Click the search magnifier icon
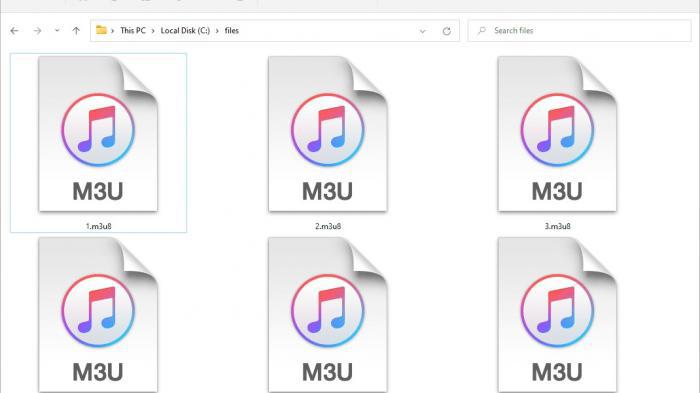 [481, 31]
